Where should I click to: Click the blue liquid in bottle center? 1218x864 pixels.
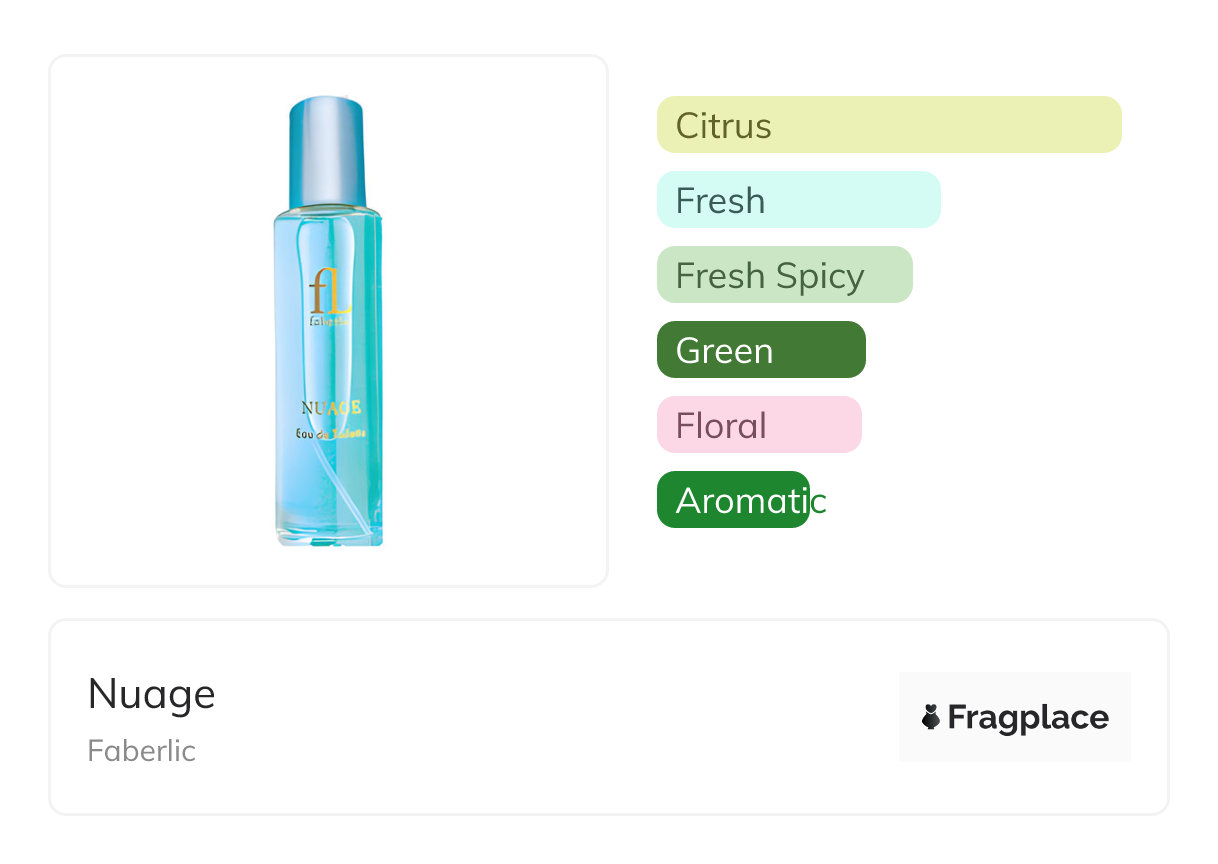328,360
